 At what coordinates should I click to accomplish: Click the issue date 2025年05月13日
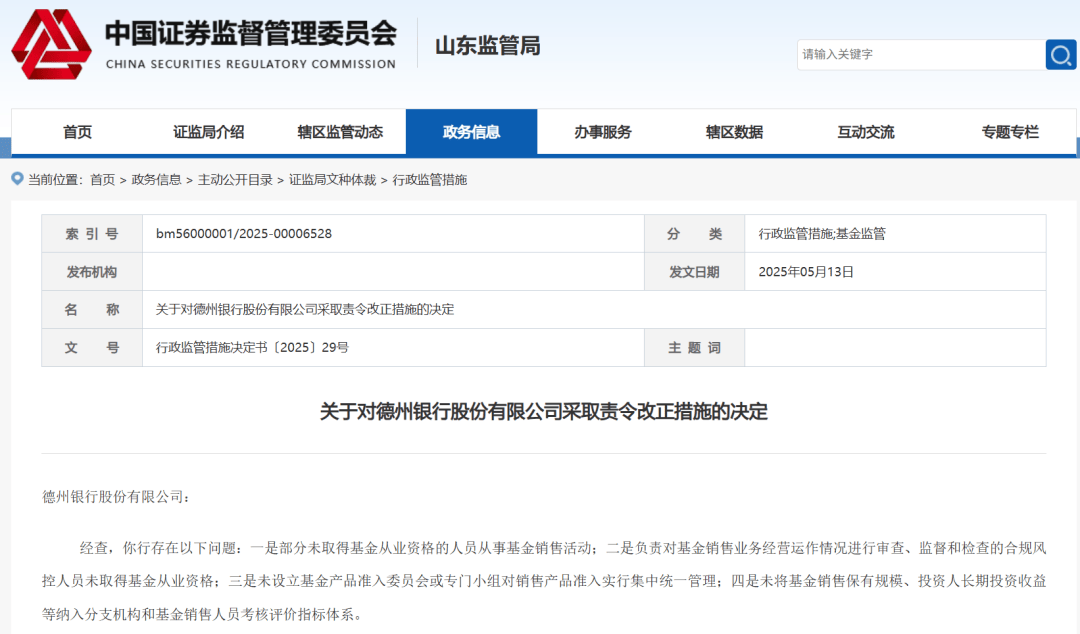point(806,272)
